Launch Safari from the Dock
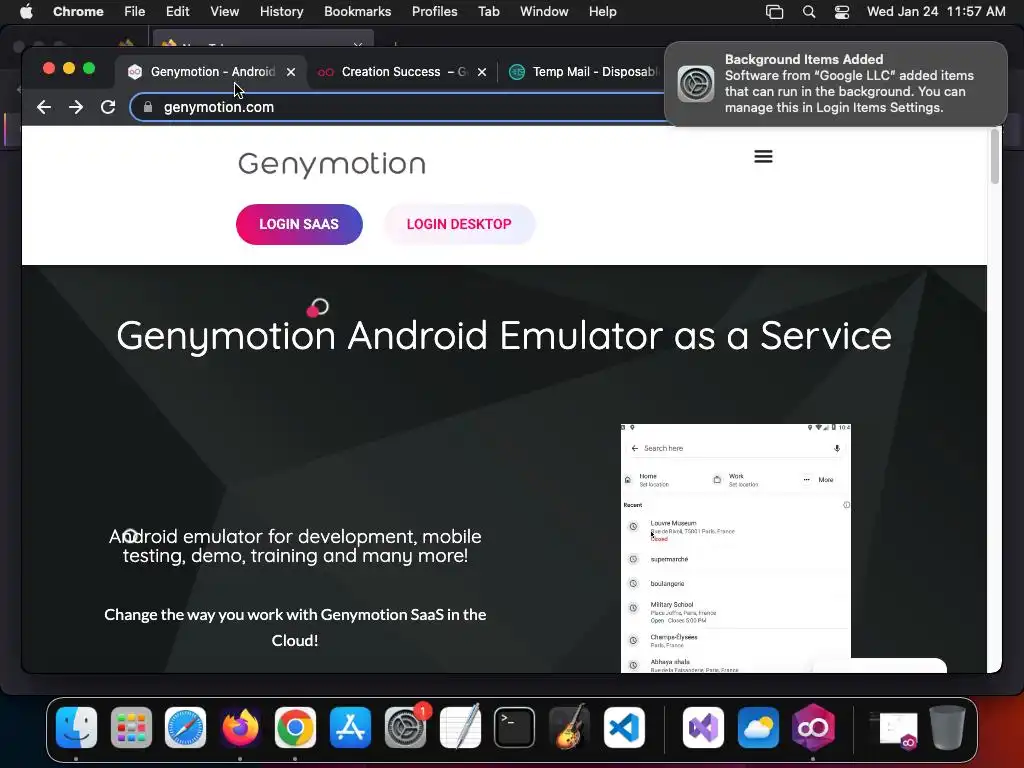Image resolution: width=1024 pixels, height=768 pixels. 185,727
